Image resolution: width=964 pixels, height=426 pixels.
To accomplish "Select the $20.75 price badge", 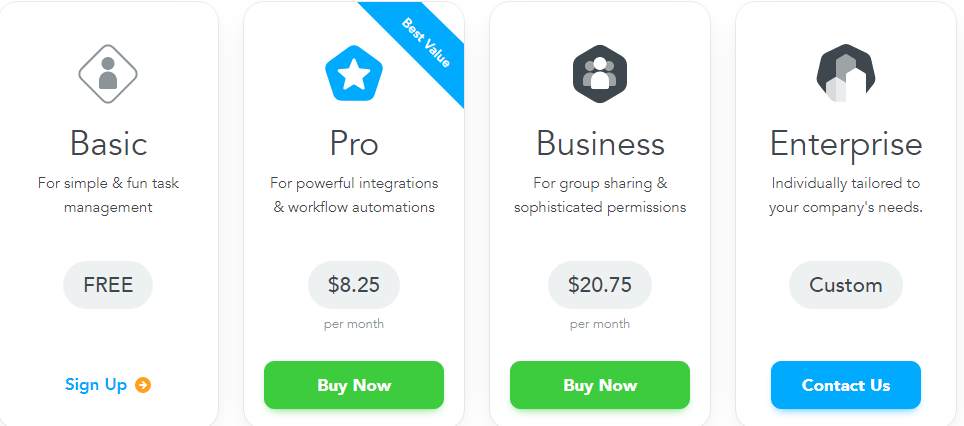I will [x=599, y=285].
